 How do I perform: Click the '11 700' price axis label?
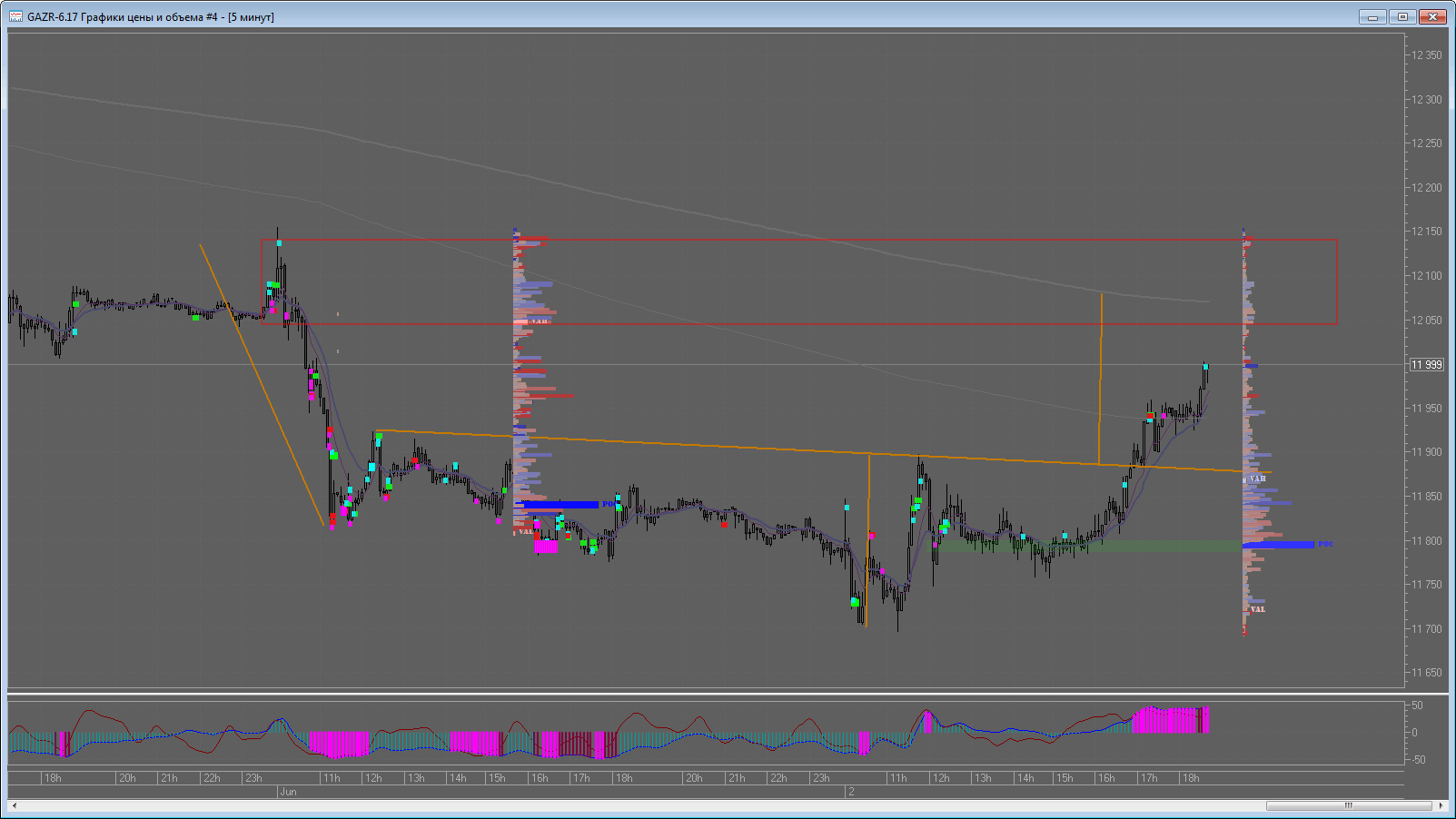[x=1426, y=629]
